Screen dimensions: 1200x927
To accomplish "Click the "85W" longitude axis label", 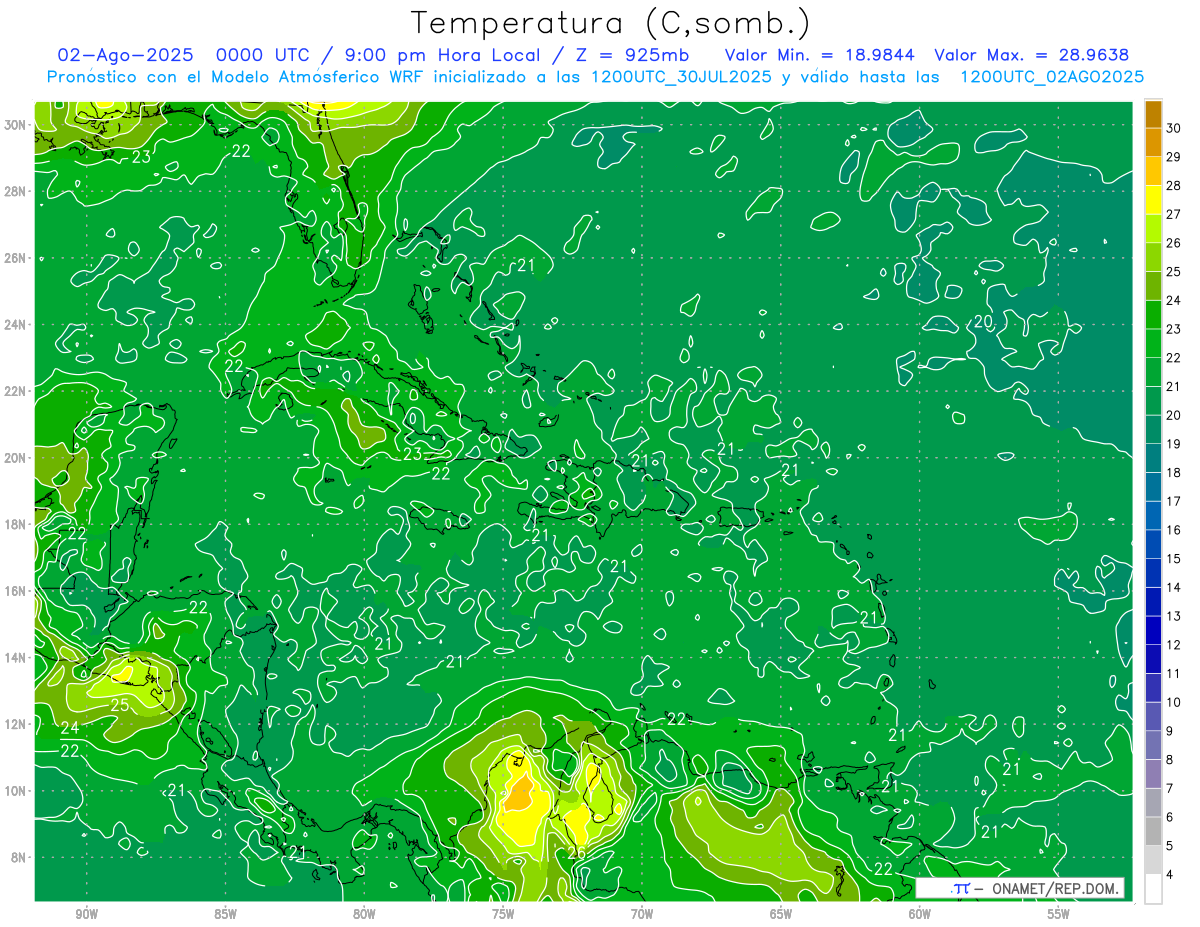I will pyautogui.click(x=225, y=914).
